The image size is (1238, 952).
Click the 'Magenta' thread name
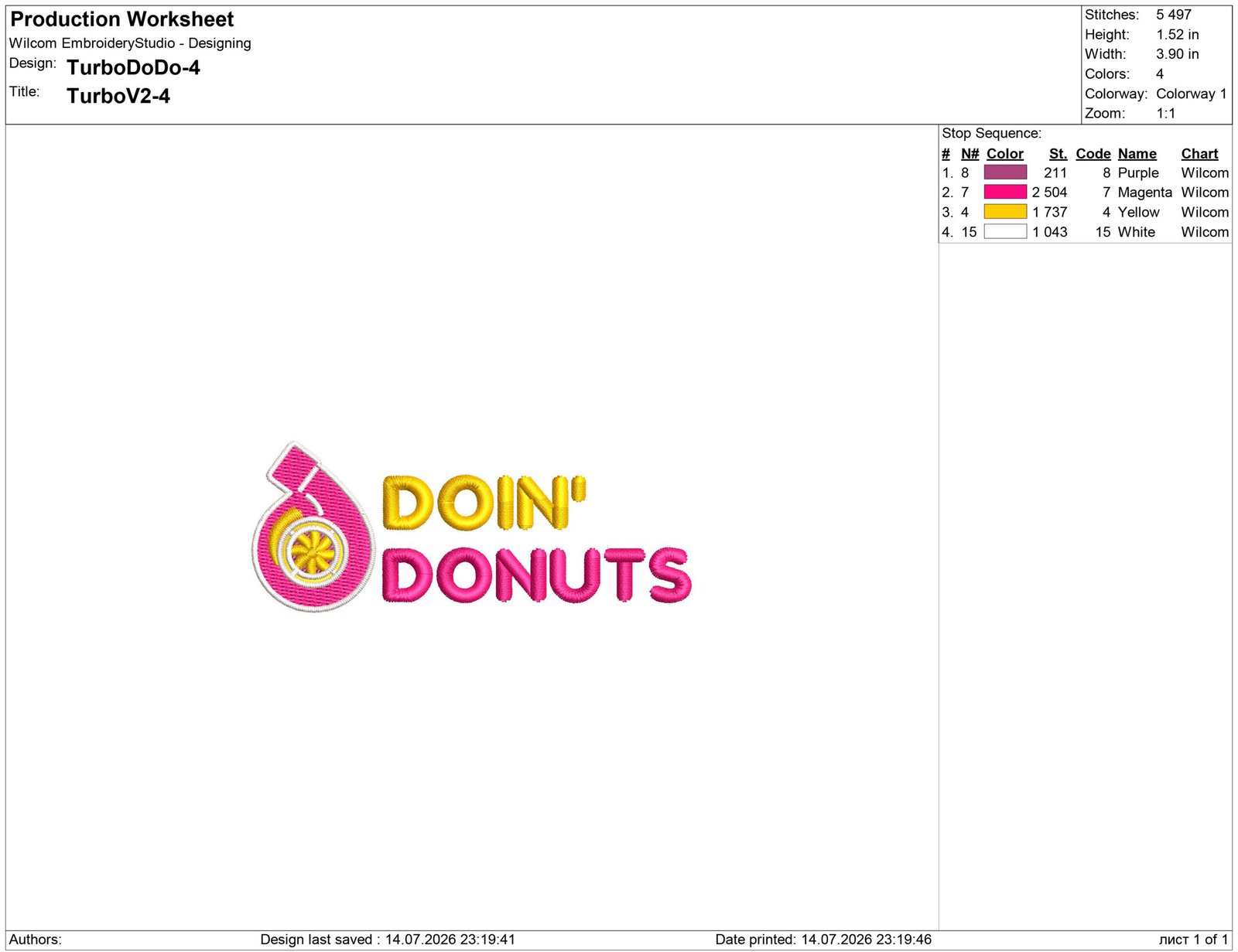1145,193
